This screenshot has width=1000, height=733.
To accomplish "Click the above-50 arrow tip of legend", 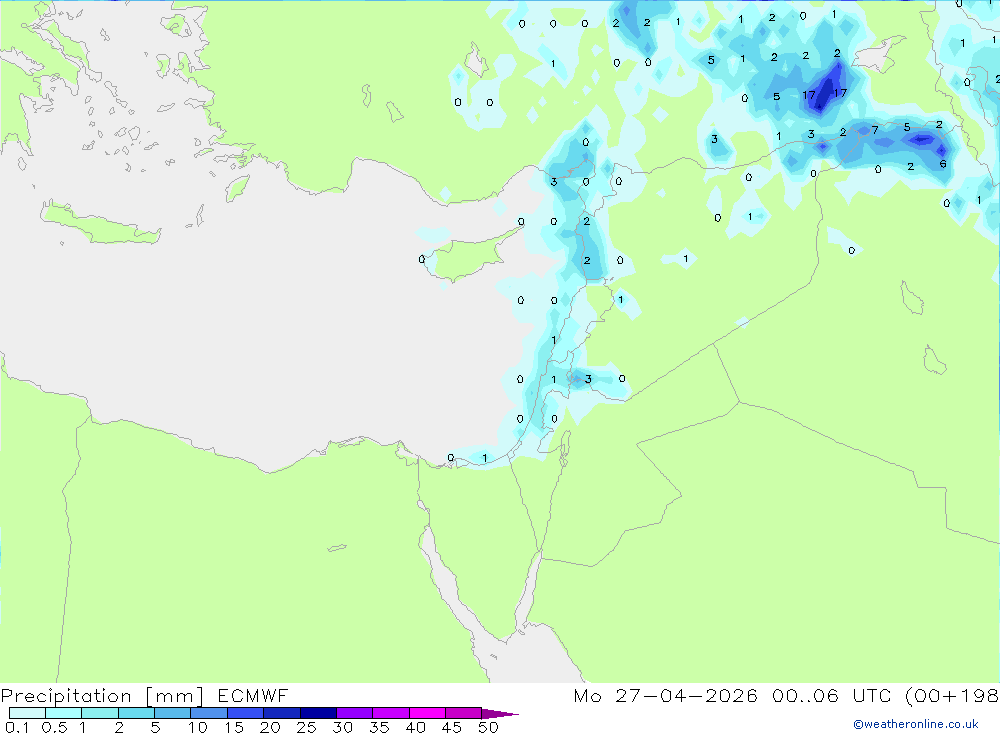I will (x=500, y=713).
